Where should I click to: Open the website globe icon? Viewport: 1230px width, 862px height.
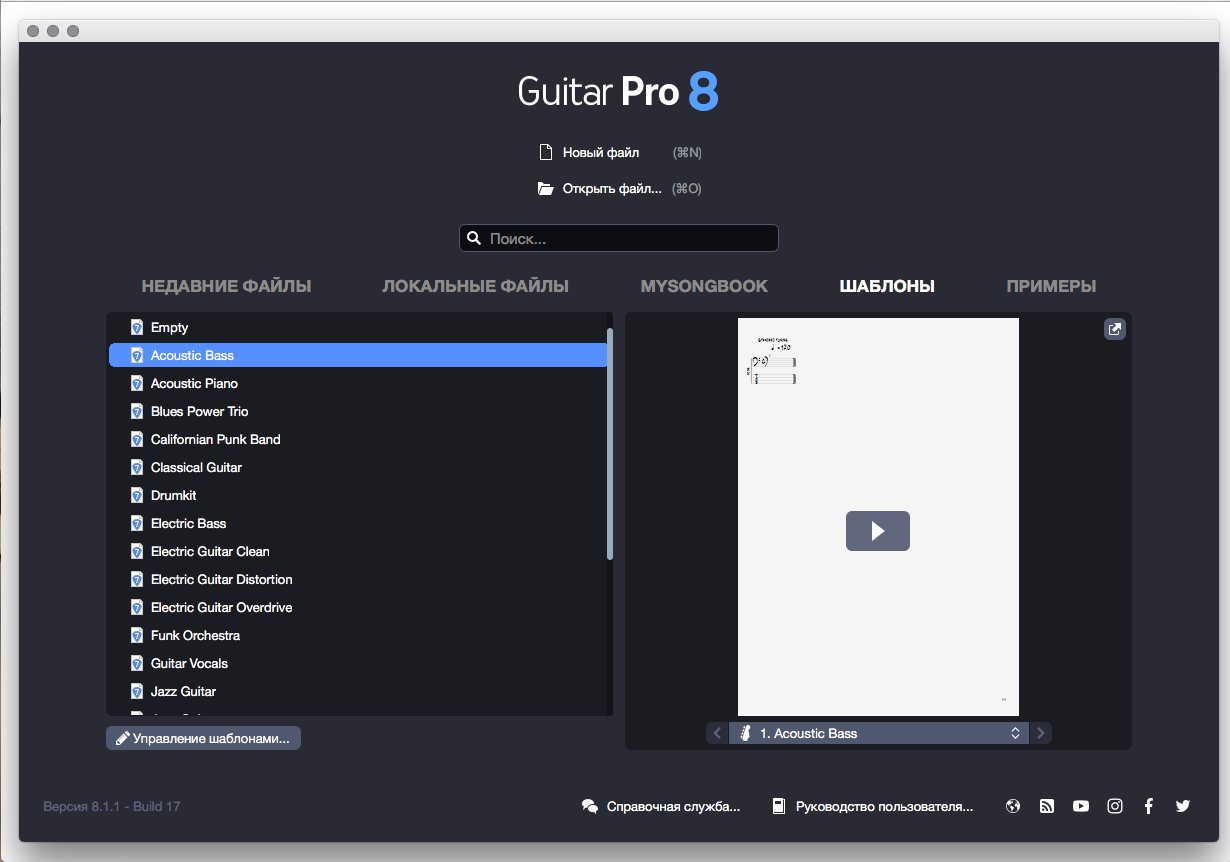pyautogui.click(x=1013, y=806)
